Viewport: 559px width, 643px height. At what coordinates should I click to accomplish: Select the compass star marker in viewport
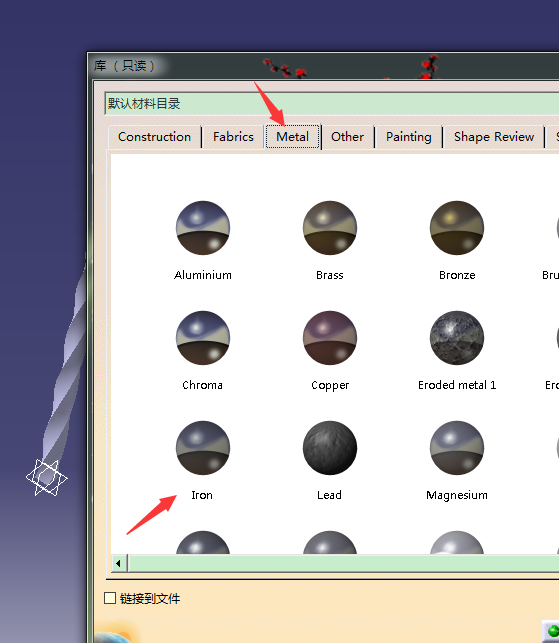[46, 477]
